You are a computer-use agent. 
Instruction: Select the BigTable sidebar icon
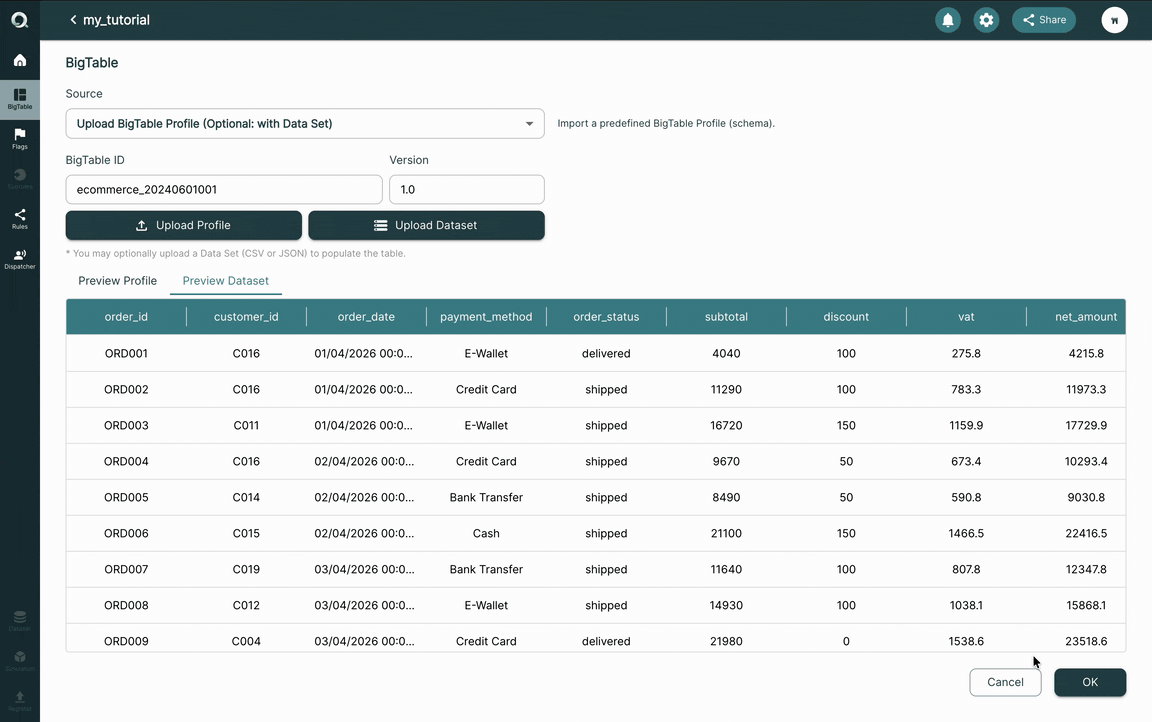point(20,99)
